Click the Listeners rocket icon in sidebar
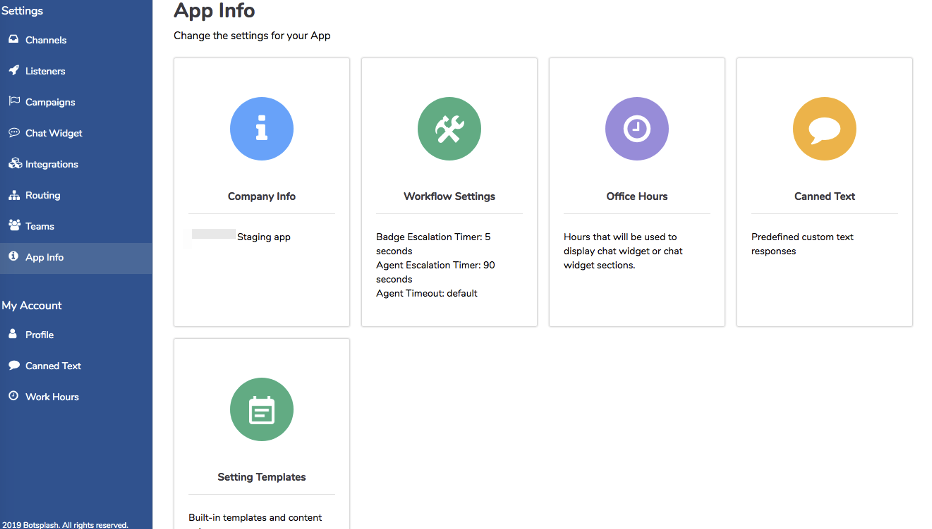 14,71
